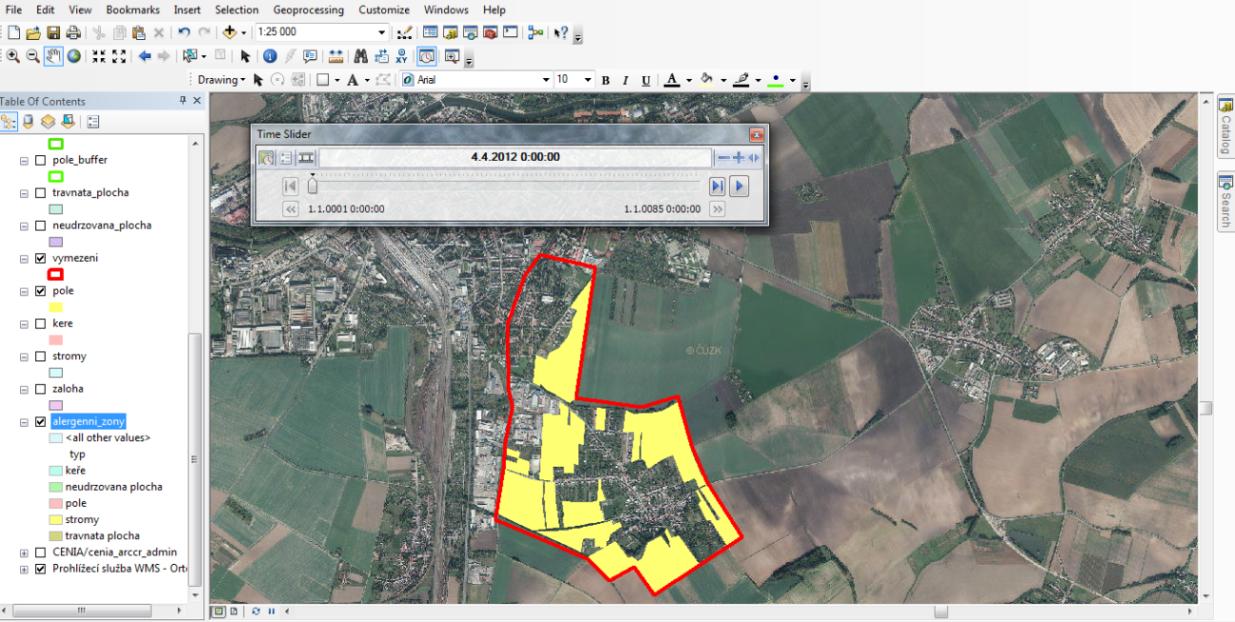Check the stromy layer checkbox
Viewport: 1235px width, 622px height.
[x=41, y=356]
